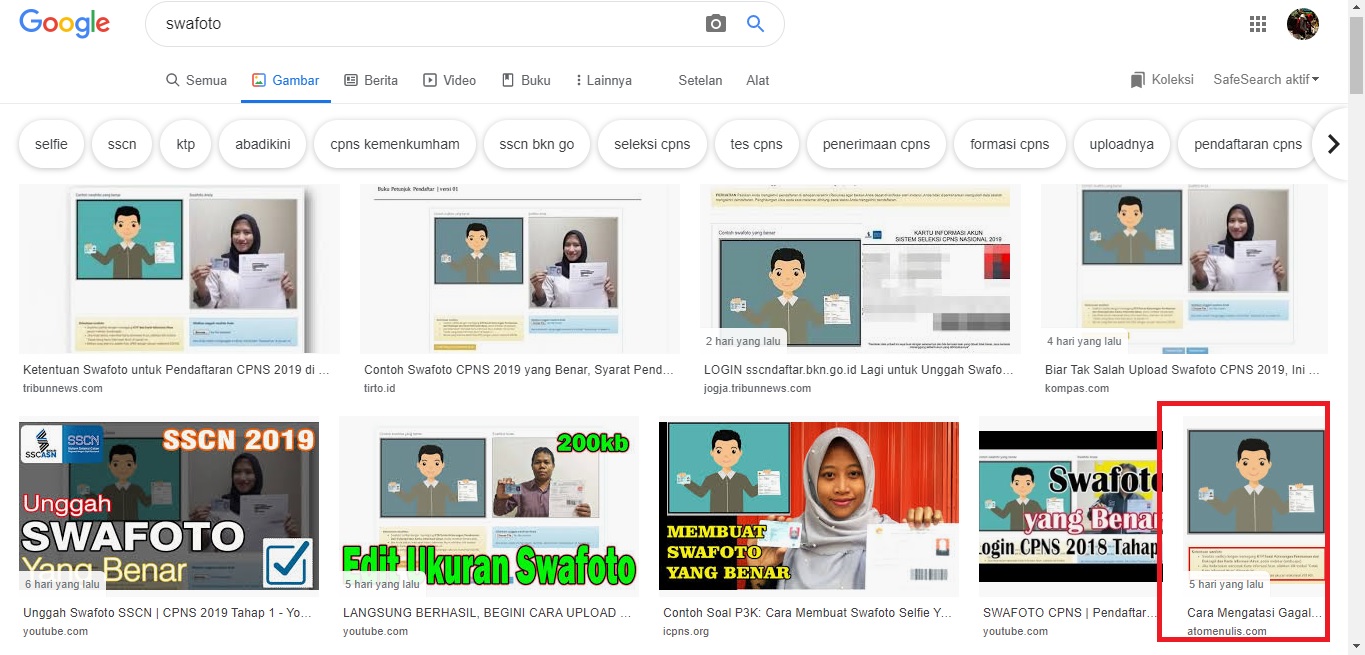Open your Google account profile picture
The width and height of the screenshot is (1365, 655).
pyautogui.click(x=1303, y=22)
